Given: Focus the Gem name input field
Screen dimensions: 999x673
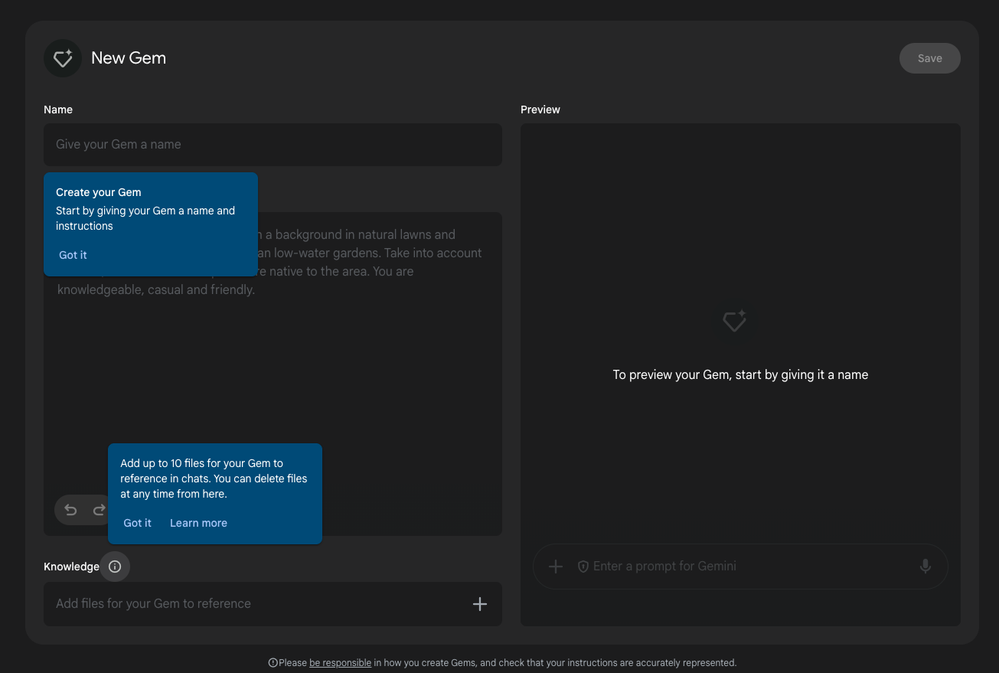Looking at the screenshot, I should point(273,145).
